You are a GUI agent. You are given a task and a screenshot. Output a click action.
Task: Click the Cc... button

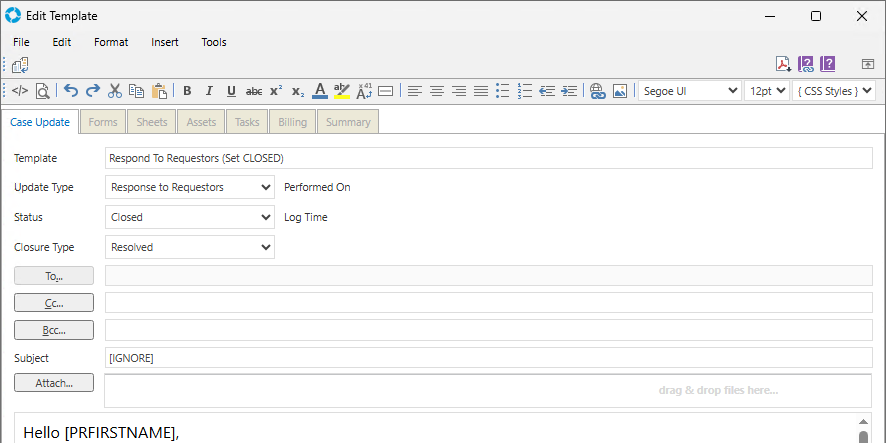54,303
